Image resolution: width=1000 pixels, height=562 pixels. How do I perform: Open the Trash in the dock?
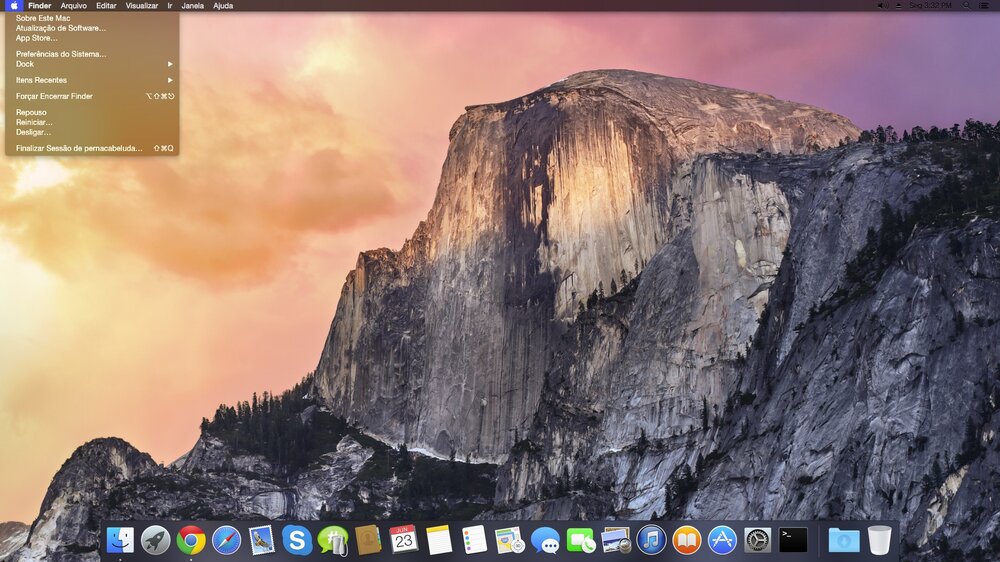879,540
